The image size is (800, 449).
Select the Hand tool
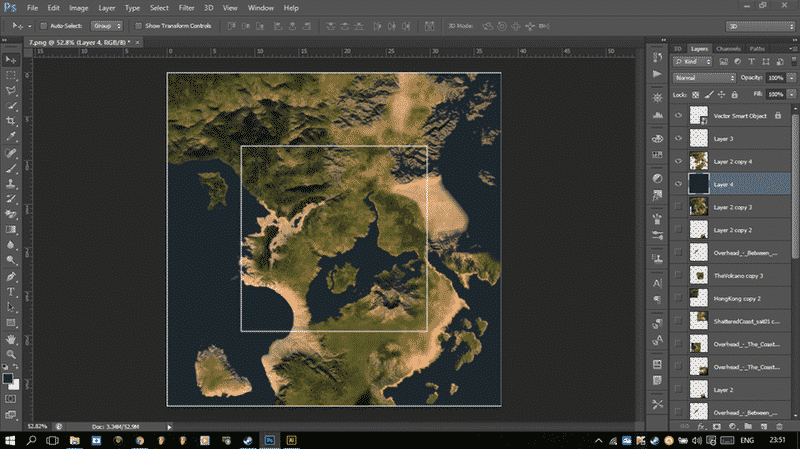pyautogui.click(x=11, y=338)
